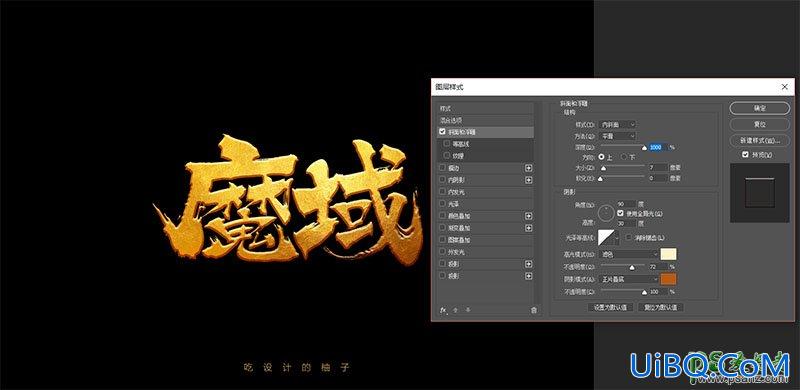Screen dimensions: 800x390
Task: Open the 样式 style dropdown showing 内斜面
Action: click(618, 125)
